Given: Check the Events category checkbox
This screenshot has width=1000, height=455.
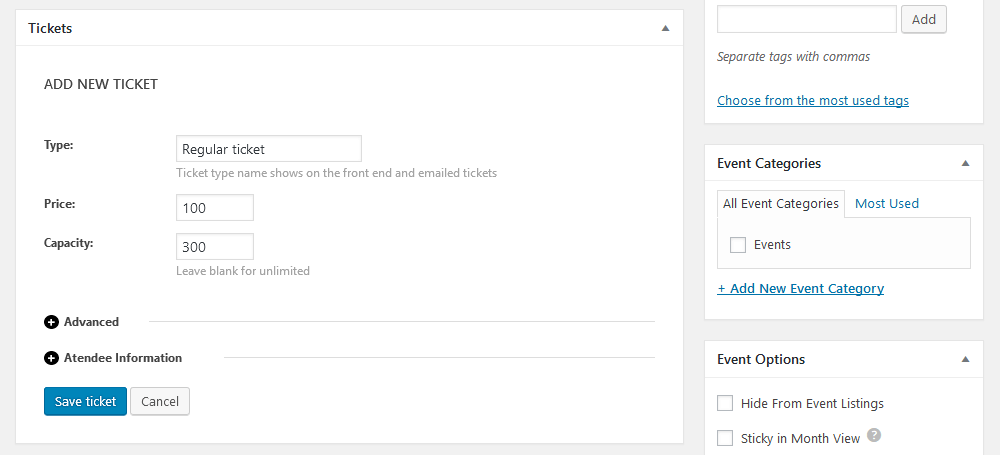Looking at the screenshot, I should coord(738,245).
